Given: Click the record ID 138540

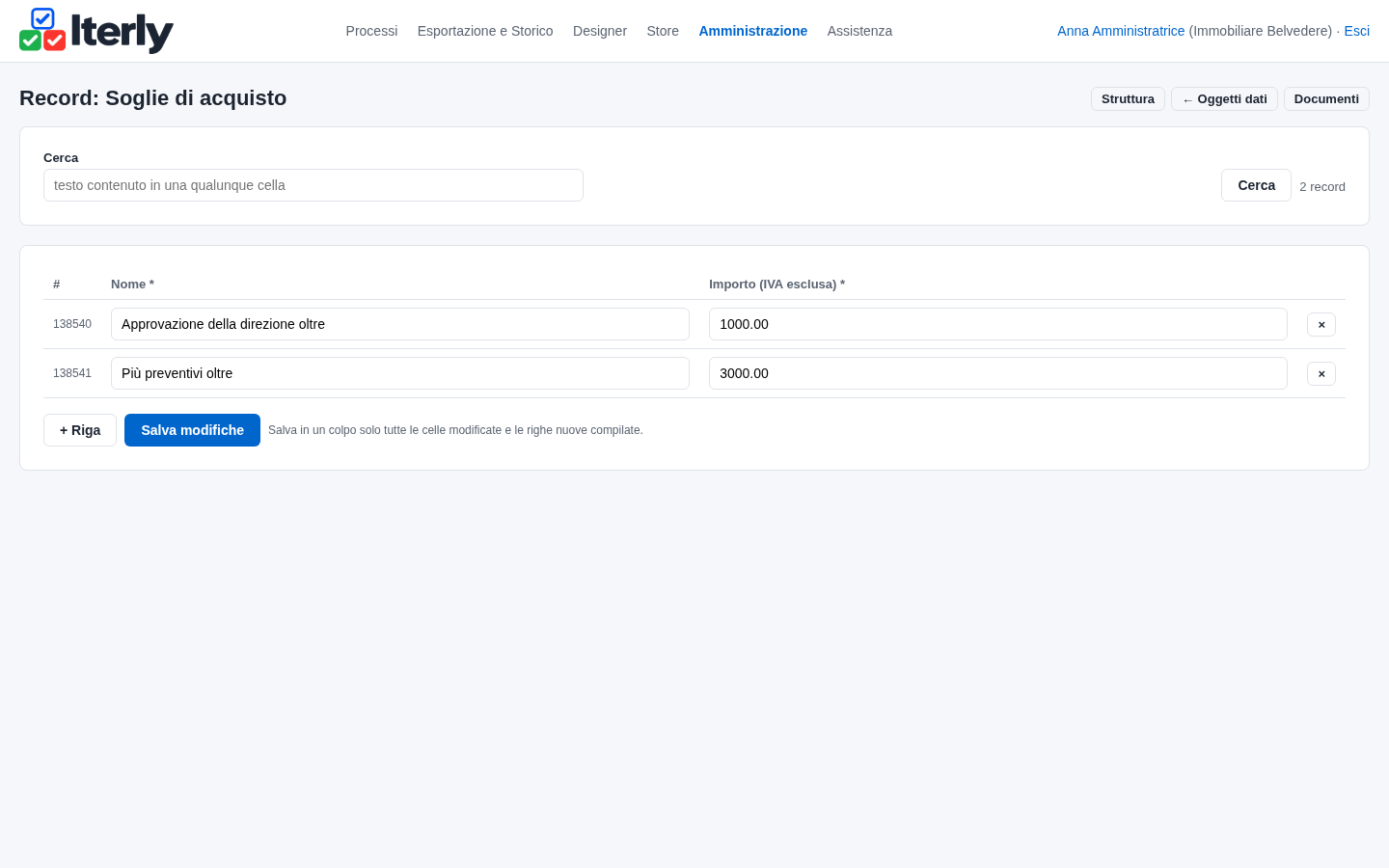Looking at the screenshot, I should coord(72,324).
